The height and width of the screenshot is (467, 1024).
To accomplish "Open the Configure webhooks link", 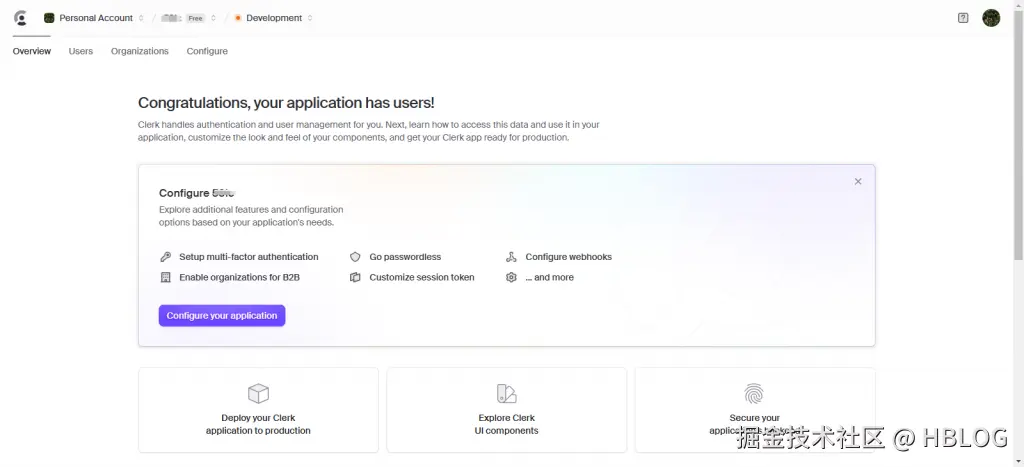I will (569, 257).
